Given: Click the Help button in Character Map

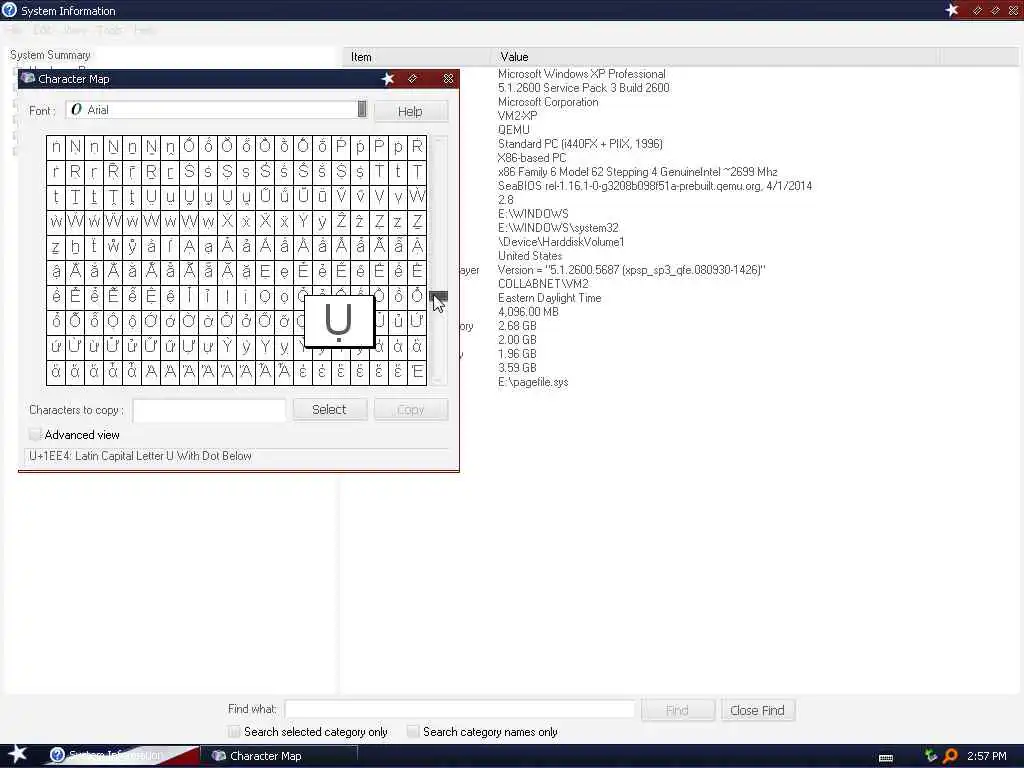Looking at the screenshot, I should point(411,111).
